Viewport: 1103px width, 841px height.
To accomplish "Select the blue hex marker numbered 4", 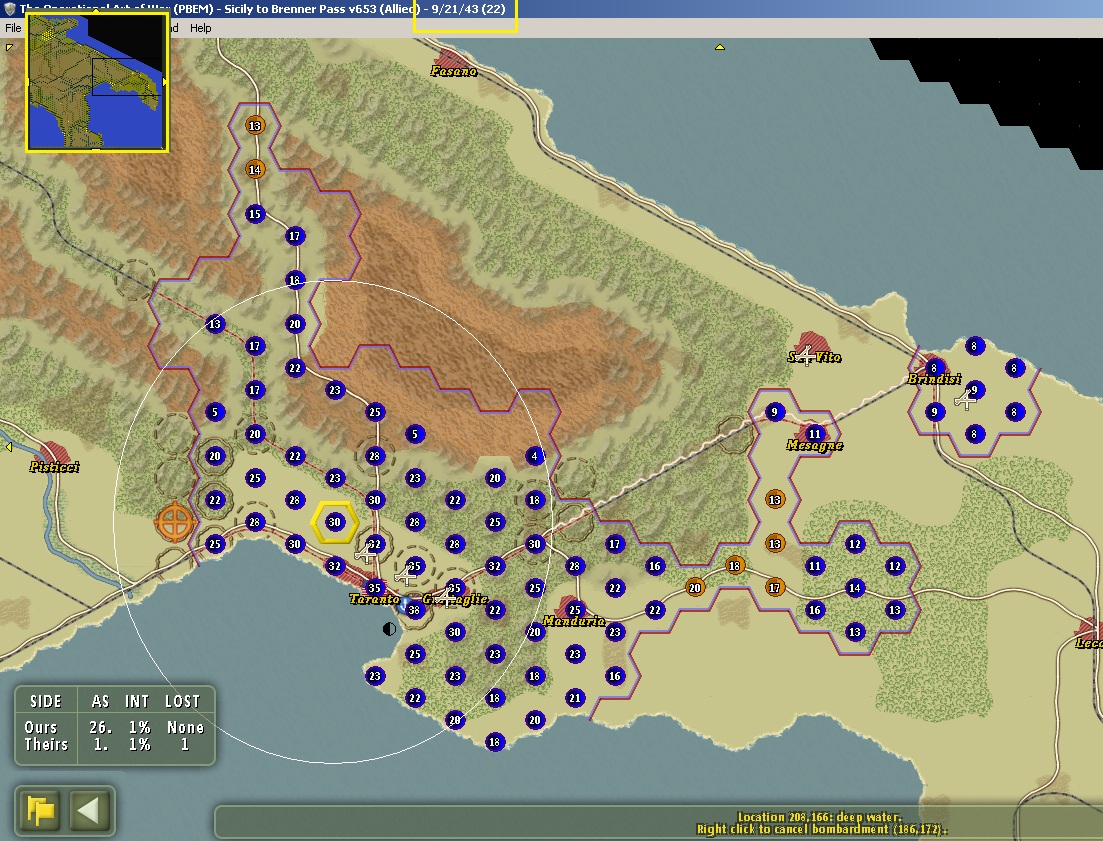I will (535, 456).
